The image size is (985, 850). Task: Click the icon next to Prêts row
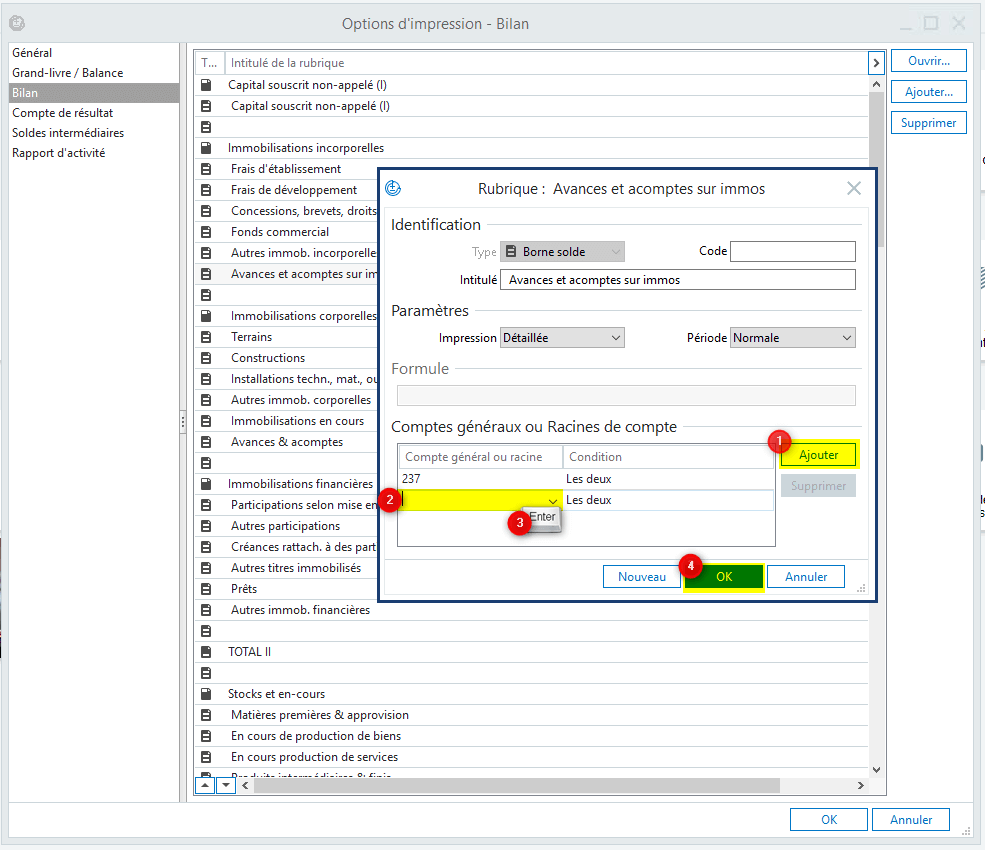pos(206,589)
